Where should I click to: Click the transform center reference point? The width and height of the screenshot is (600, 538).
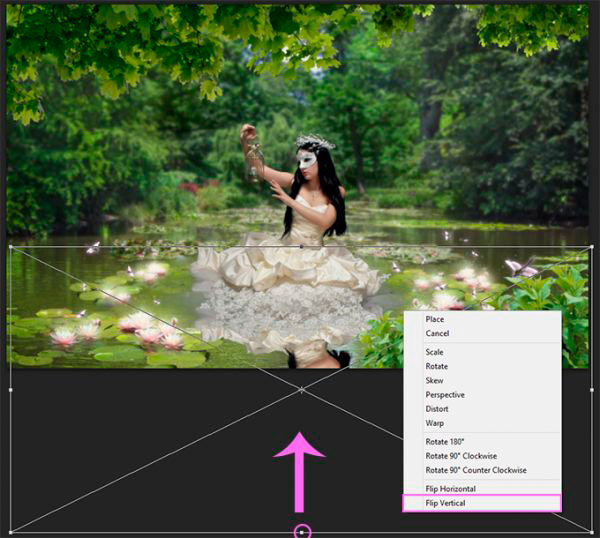point(302,390)
